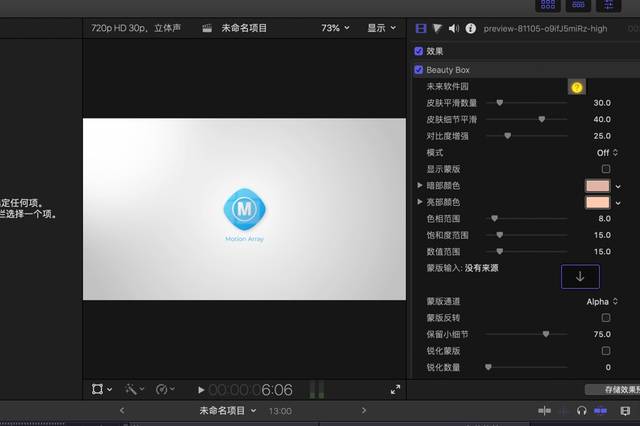Toggle full screen viewer arrows icon
Viewport: 640px width, 426px height.
(x=395, y=390)
